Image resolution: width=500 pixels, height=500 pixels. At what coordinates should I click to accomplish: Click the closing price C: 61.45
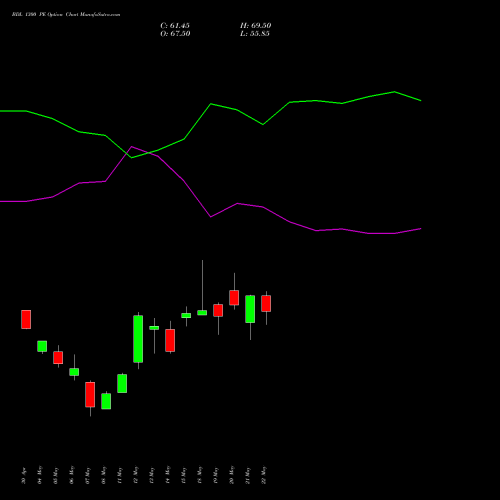[175, 26]
